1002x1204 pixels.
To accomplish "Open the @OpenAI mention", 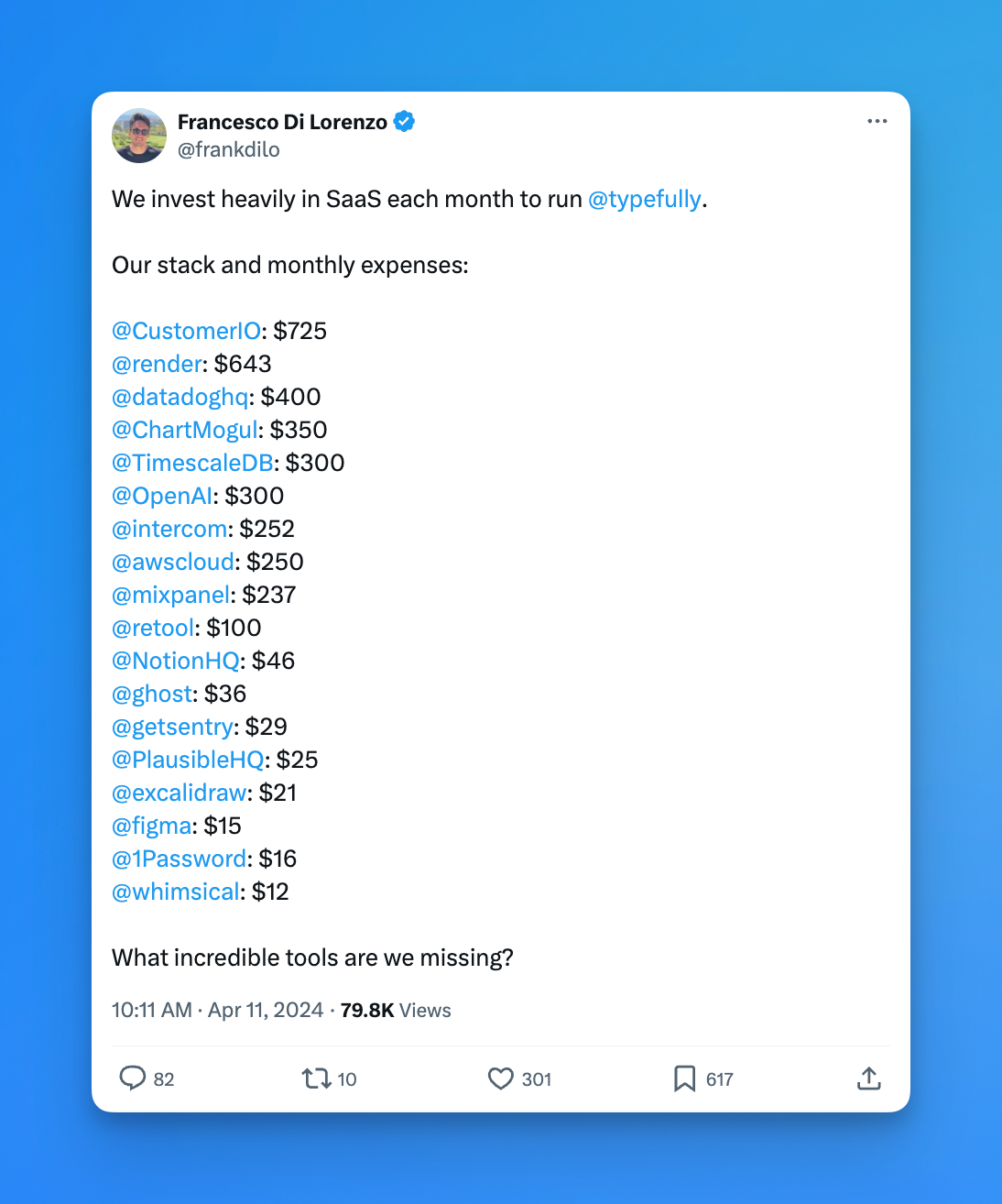I will (x=161, y=496).
